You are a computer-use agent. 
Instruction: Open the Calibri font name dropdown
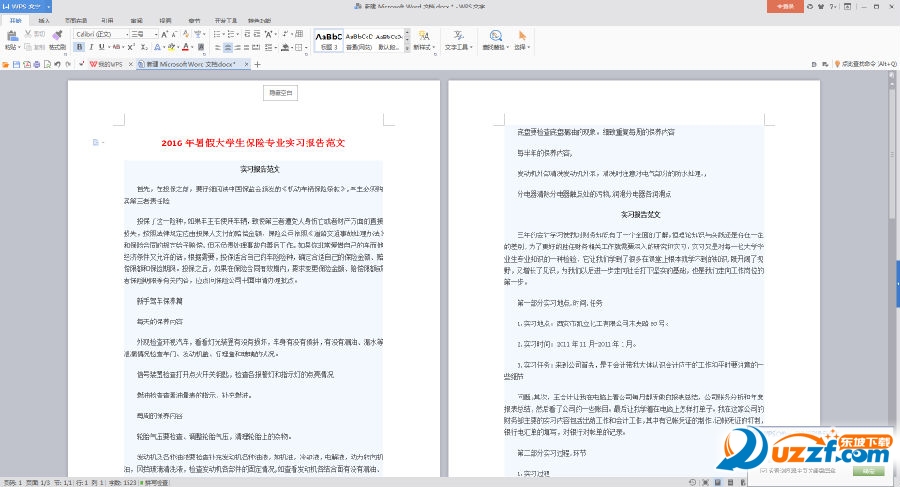pos(128,34)
